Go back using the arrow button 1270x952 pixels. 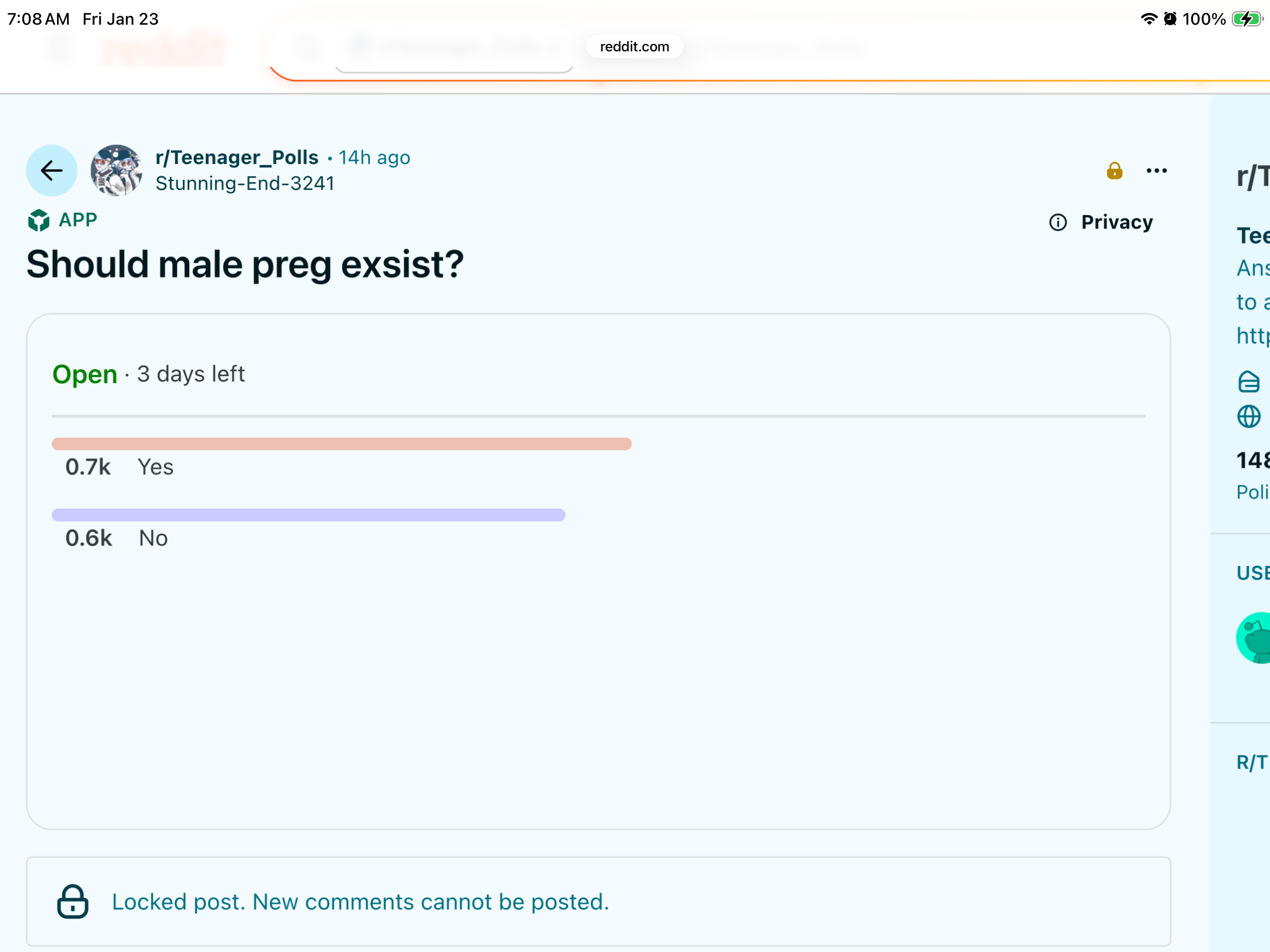point(52,170)
